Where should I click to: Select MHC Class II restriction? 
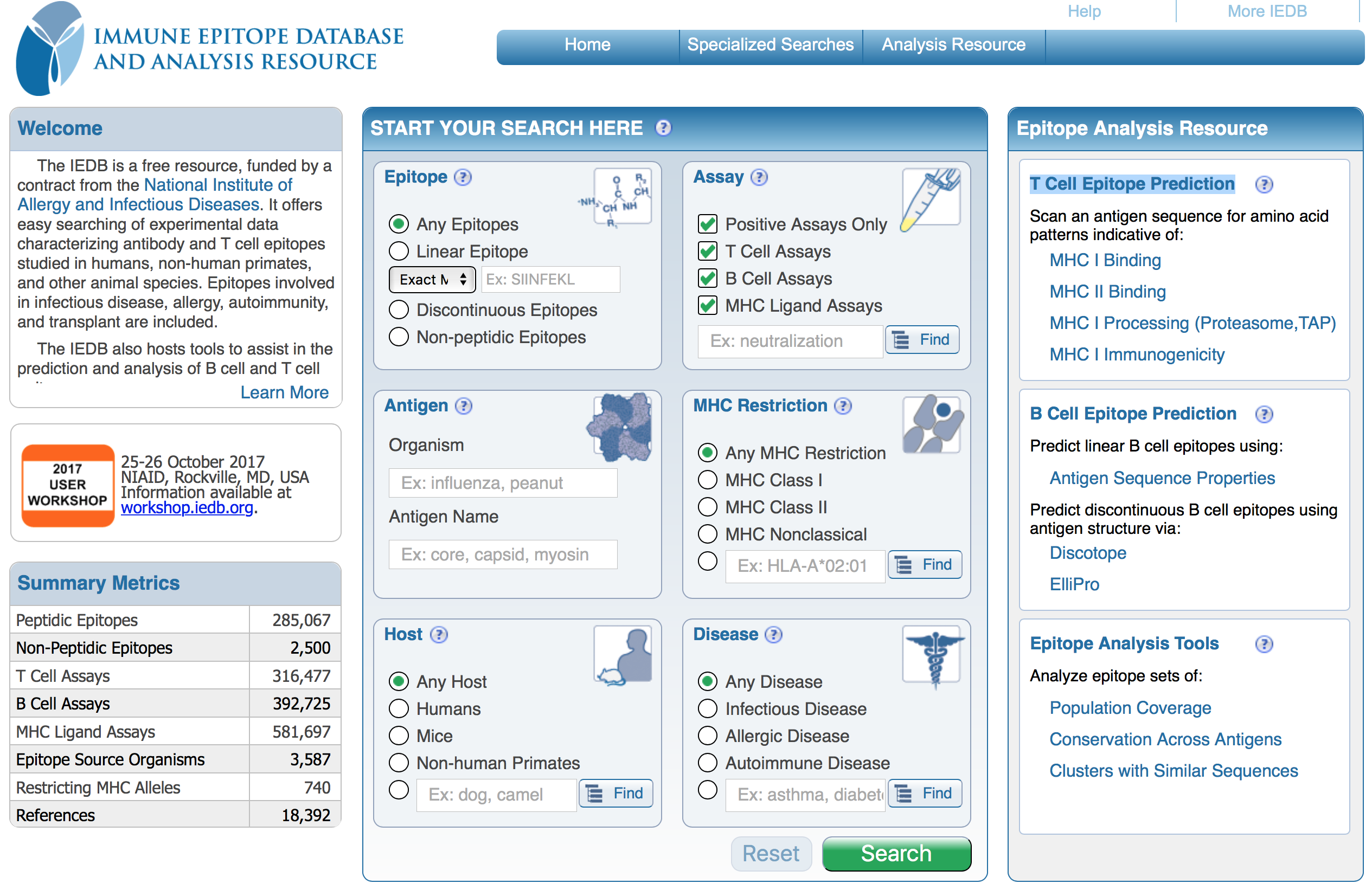707,507
